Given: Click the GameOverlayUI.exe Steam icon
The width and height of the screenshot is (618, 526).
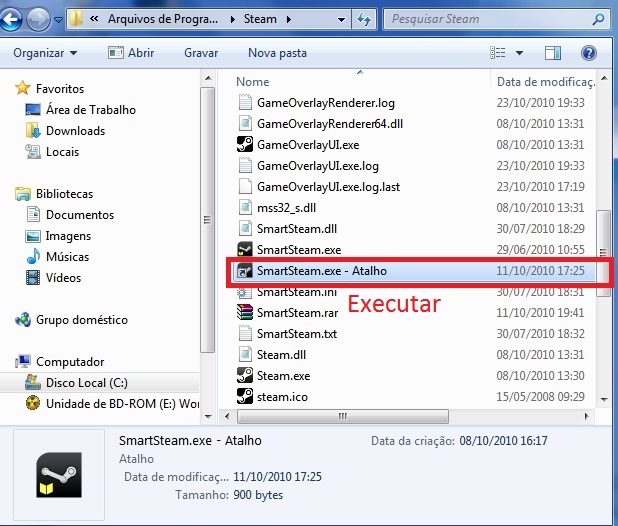Looking at the screenshot, I should [245, 145].
